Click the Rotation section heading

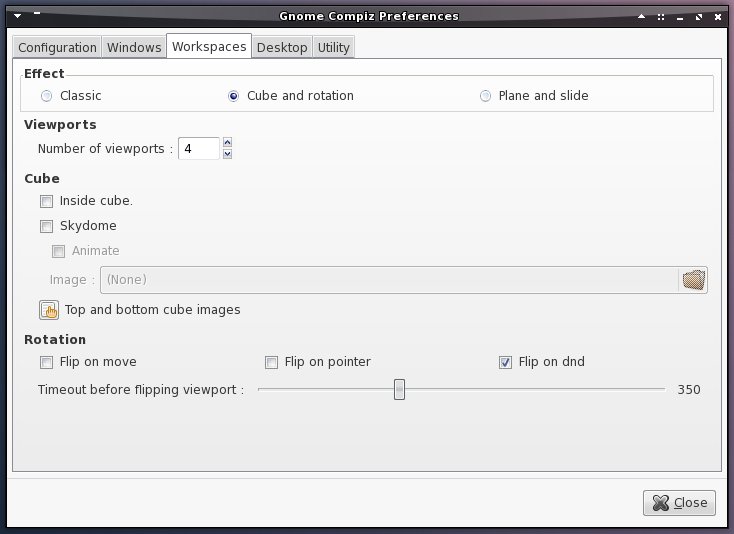pyautogui.click(x=55, y=339)
